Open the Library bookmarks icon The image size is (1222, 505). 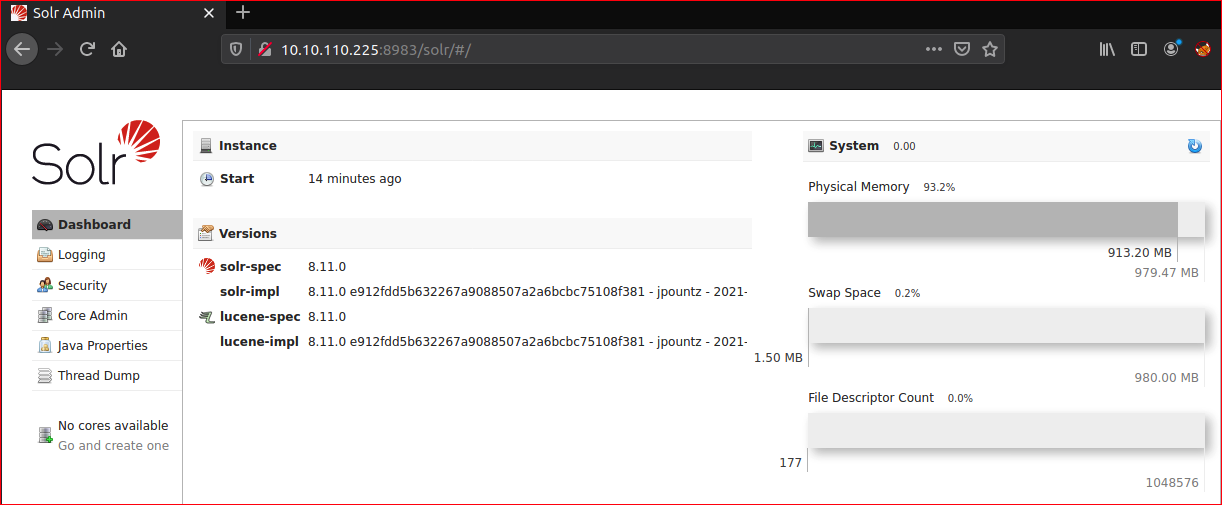coord(1107,49)
